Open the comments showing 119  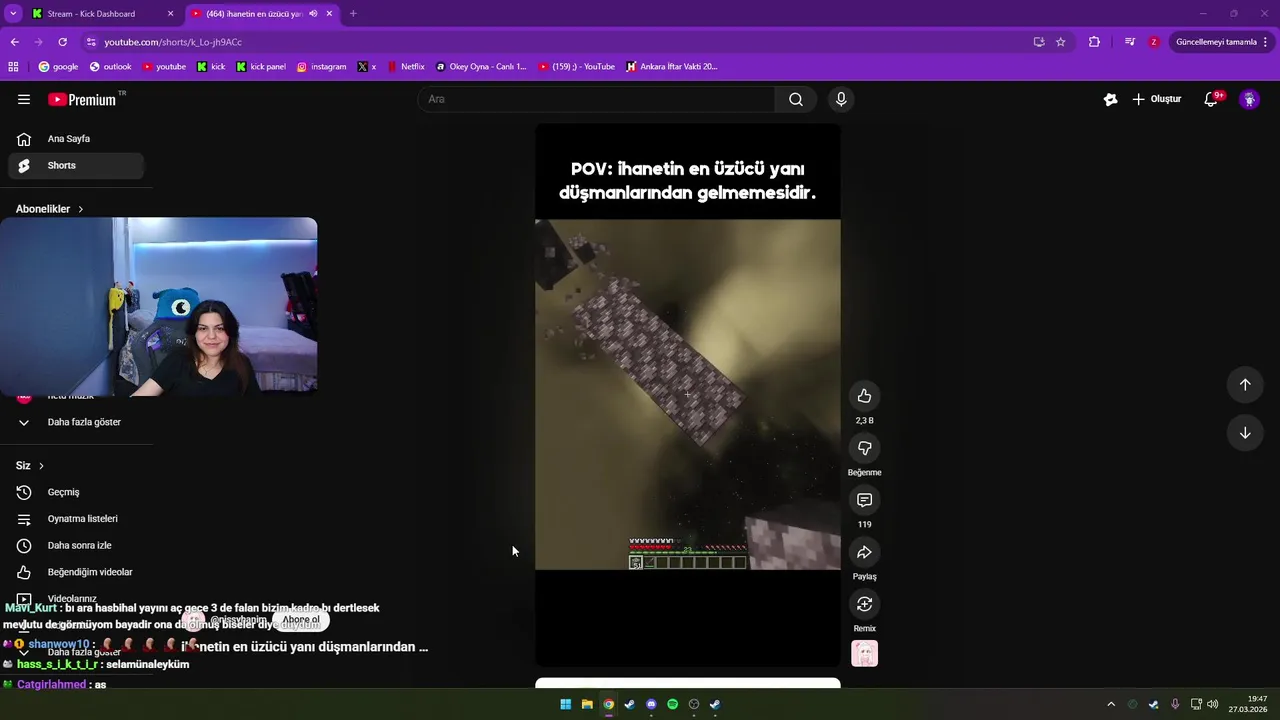[x=865, y=500]
